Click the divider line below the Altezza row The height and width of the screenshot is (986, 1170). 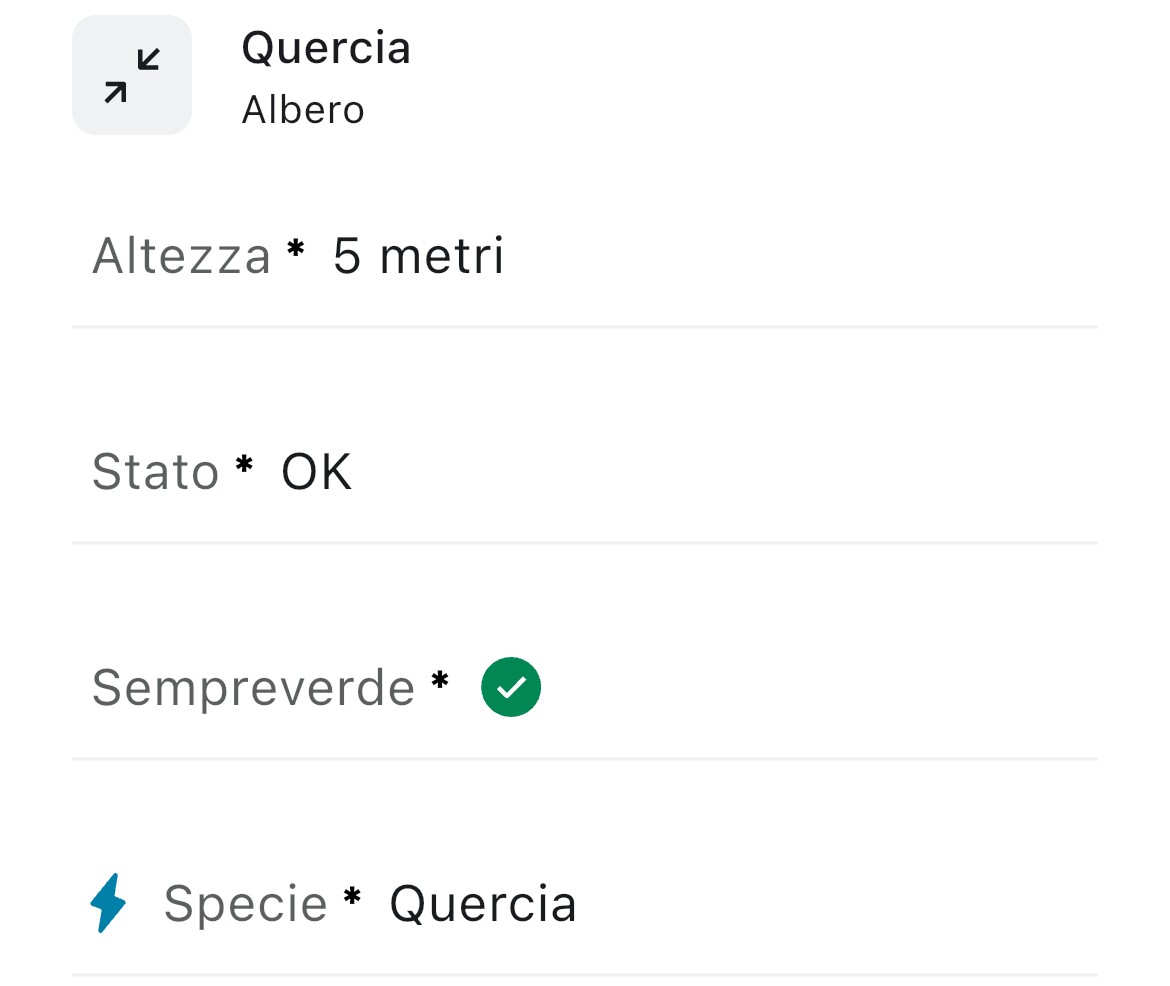[x=585, y=327]
